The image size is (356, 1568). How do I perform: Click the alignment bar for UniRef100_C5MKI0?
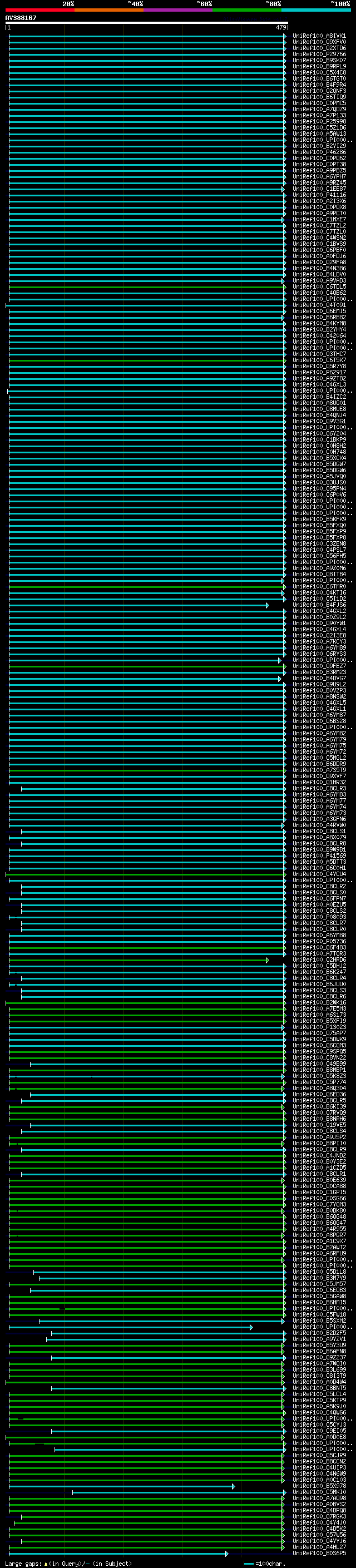click(x=176, y=1492)
